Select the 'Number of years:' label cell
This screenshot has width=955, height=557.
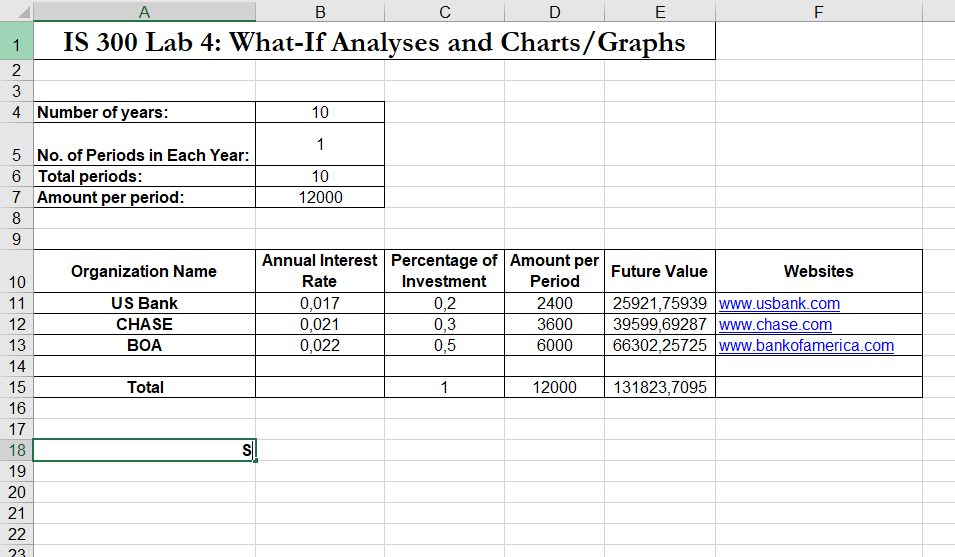point(144,112)
